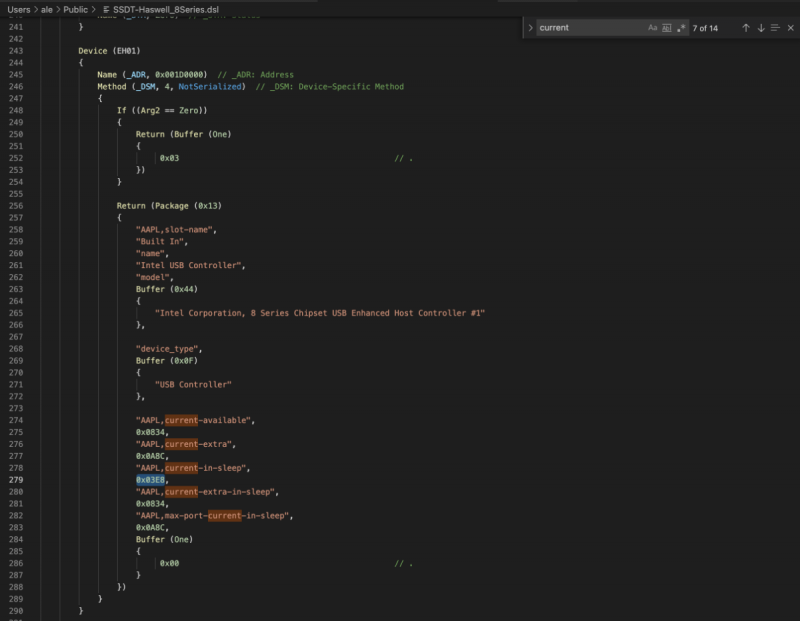Close the find widget
800x621 pixels.
coord(790,28)
